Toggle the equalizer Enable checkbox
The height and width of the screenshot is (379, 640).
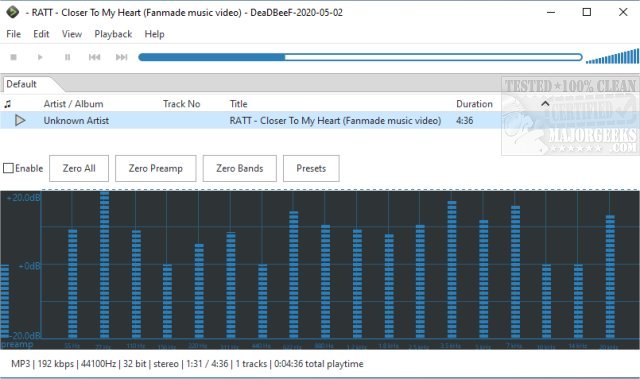[x=8, y=168]
